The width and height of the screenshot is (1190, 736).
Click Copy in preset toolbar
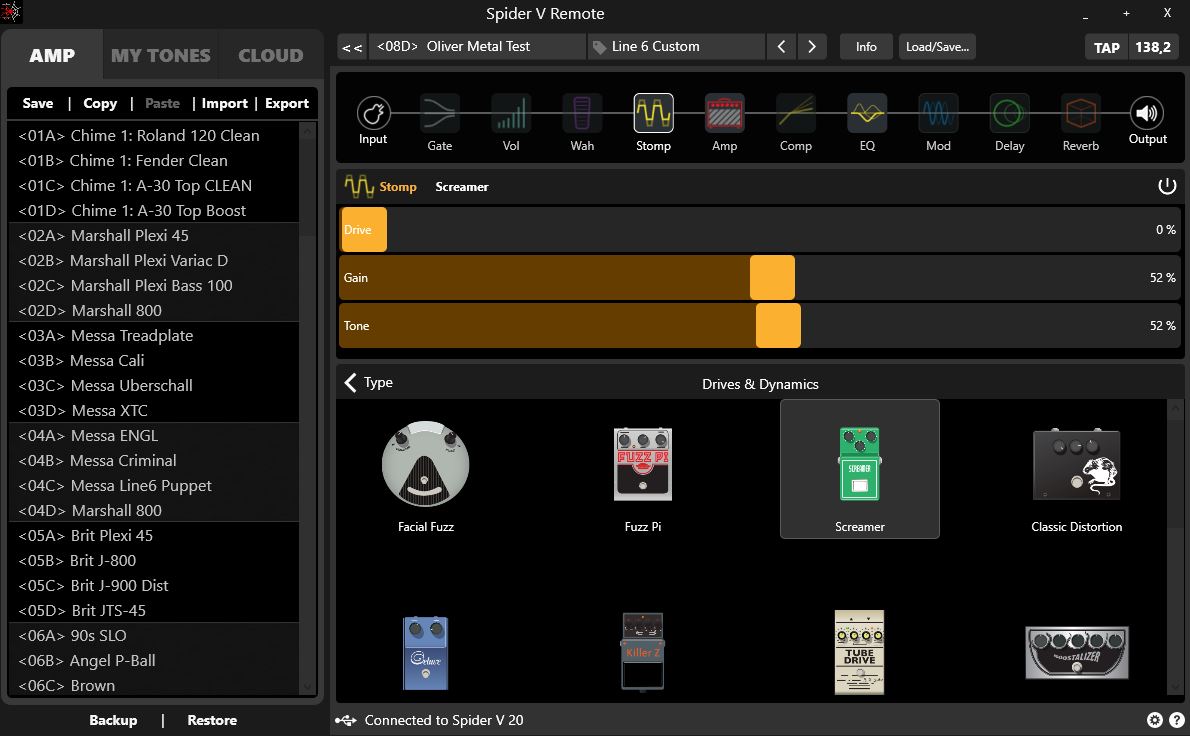click(100, 103)
